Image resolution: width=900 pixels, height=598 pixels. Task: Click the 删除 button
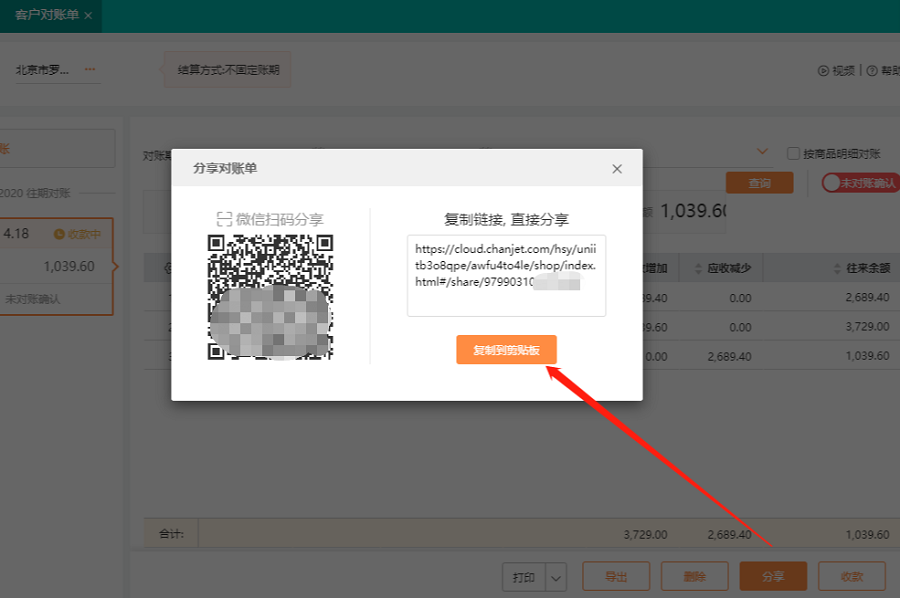pos(695,576)
